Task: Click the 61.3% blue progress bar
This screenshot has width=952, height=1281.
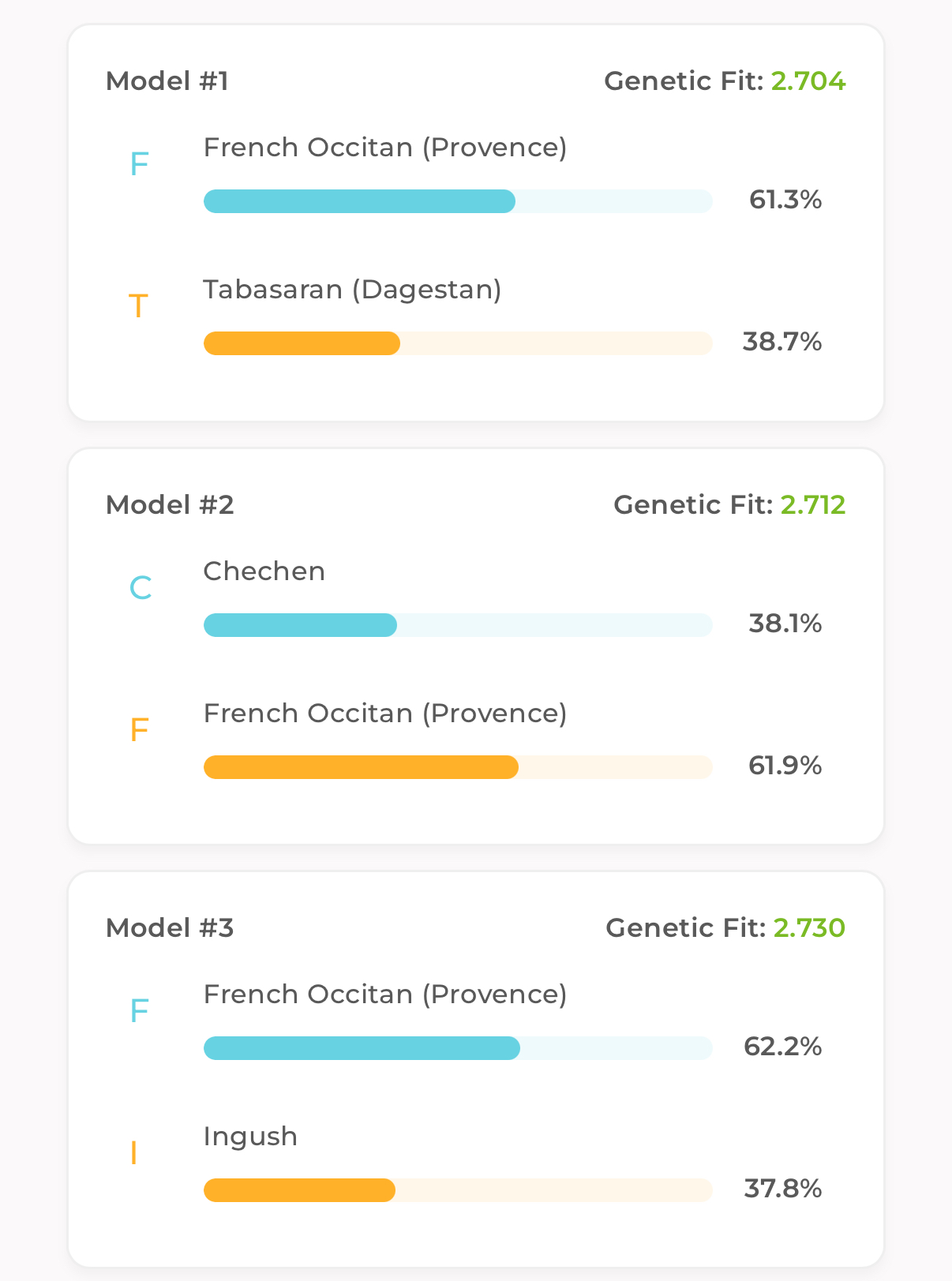Action: [458, 201]
